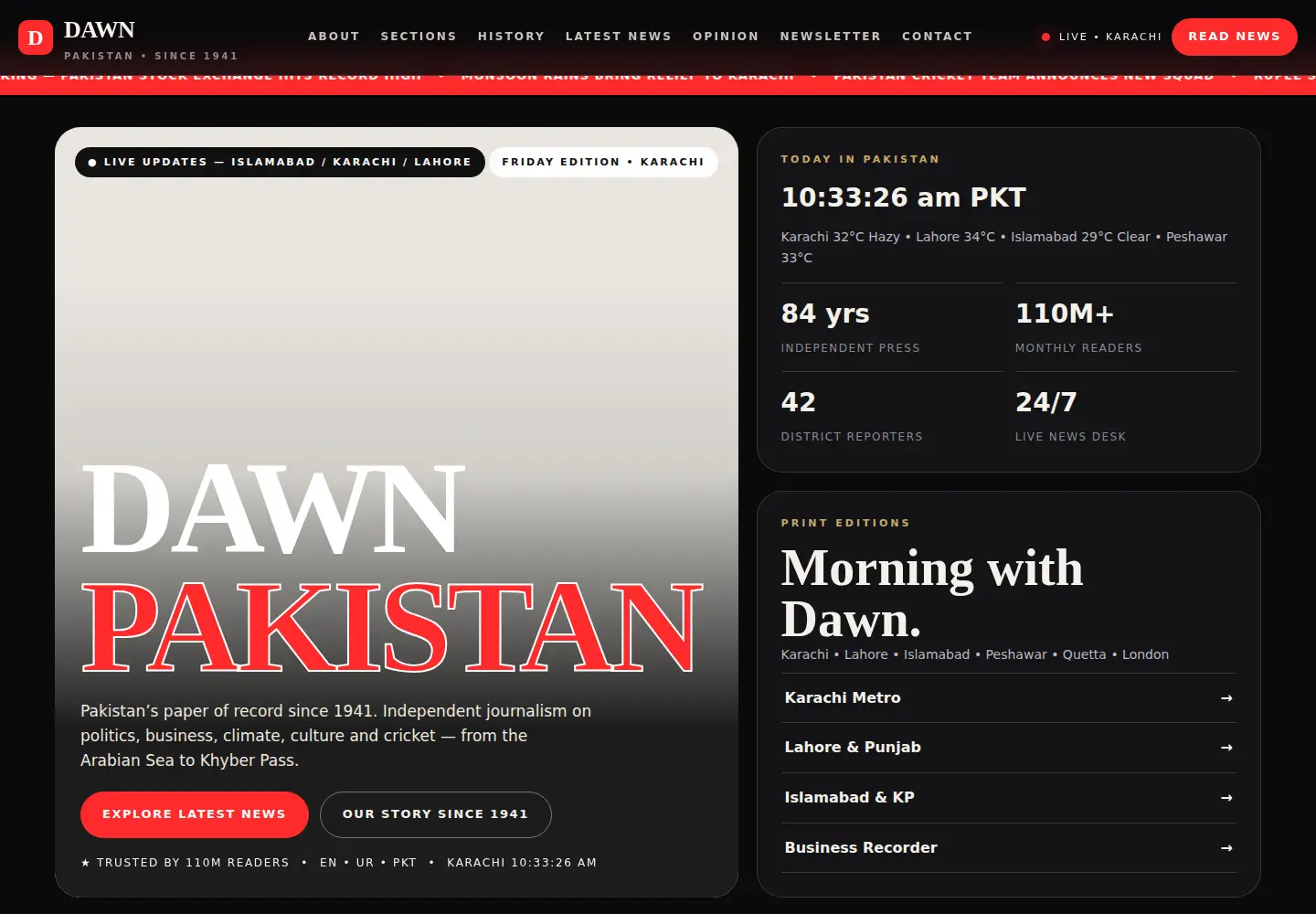This screenshot has width=1316, height=914.
Task: Click the '110M+' monthly readers figure
Action: [1065, 314]
